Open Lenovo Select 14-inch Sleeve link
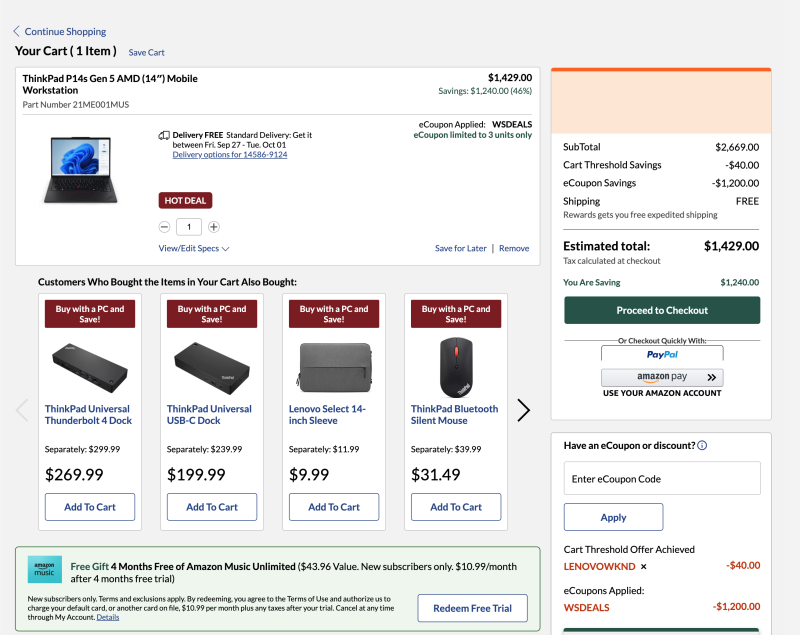 point(327,415)
